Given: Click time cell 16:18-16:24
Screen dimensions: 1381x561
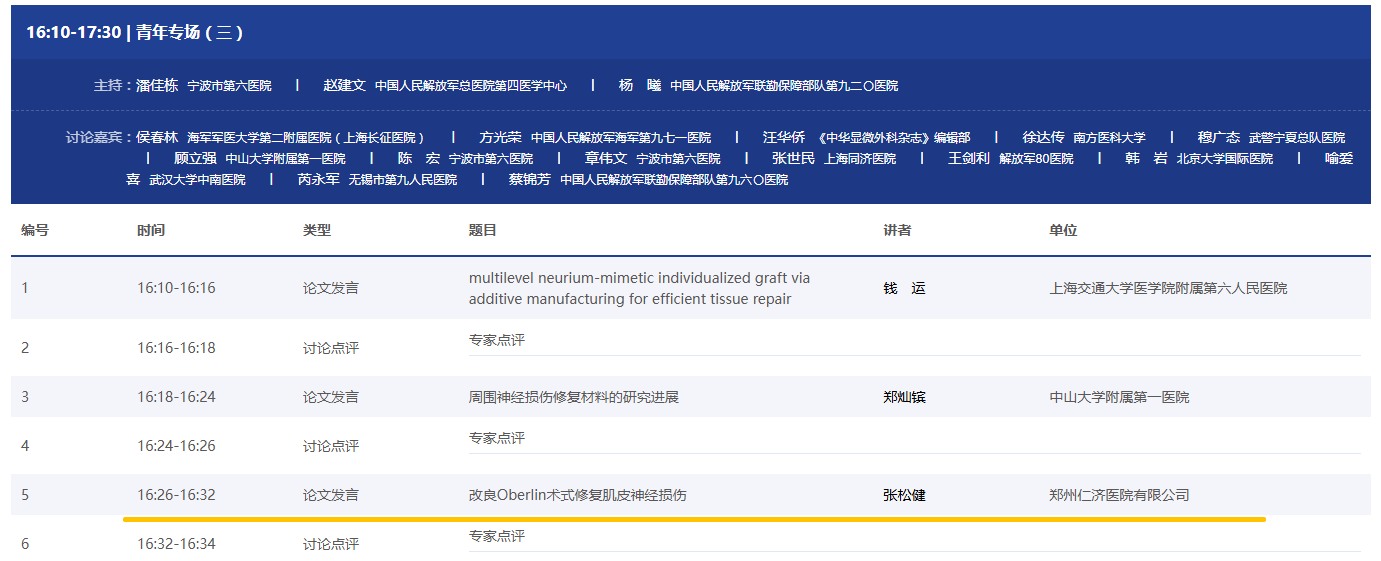Looking at the screenshot, I should [176, 397].
